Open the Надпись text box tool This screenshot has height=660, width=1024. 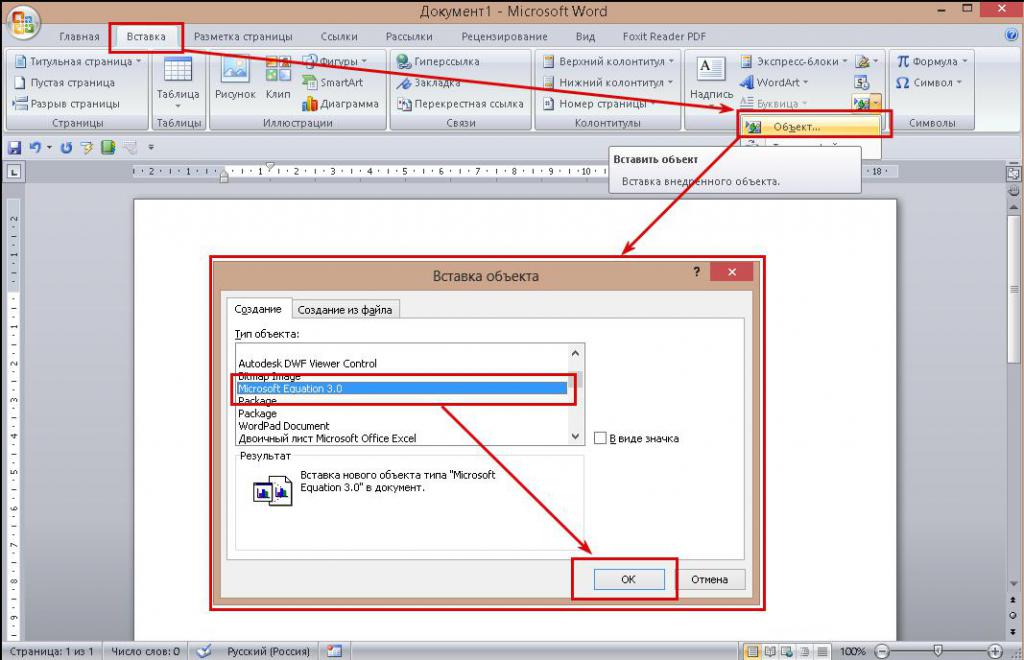[711, 78]
